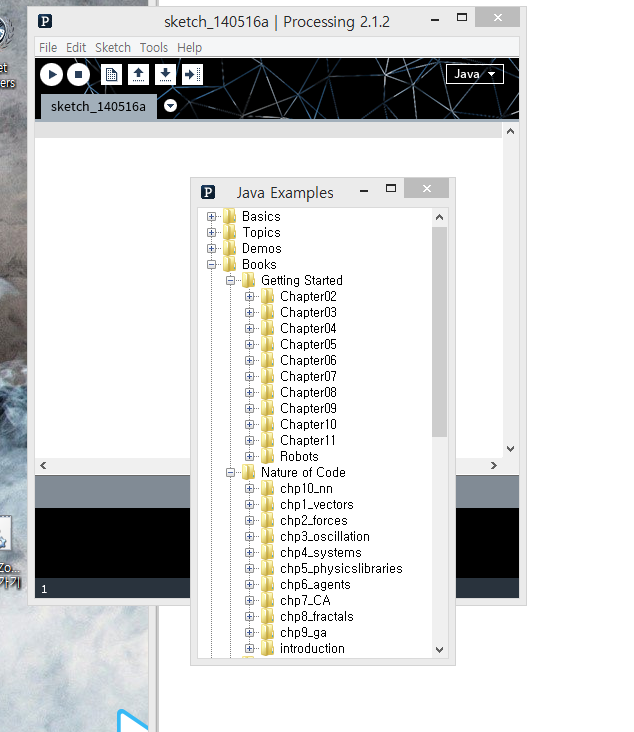Screen dimensions: 634x732
Task: Expand the Demos folder
Action: (x=211, y=248)
